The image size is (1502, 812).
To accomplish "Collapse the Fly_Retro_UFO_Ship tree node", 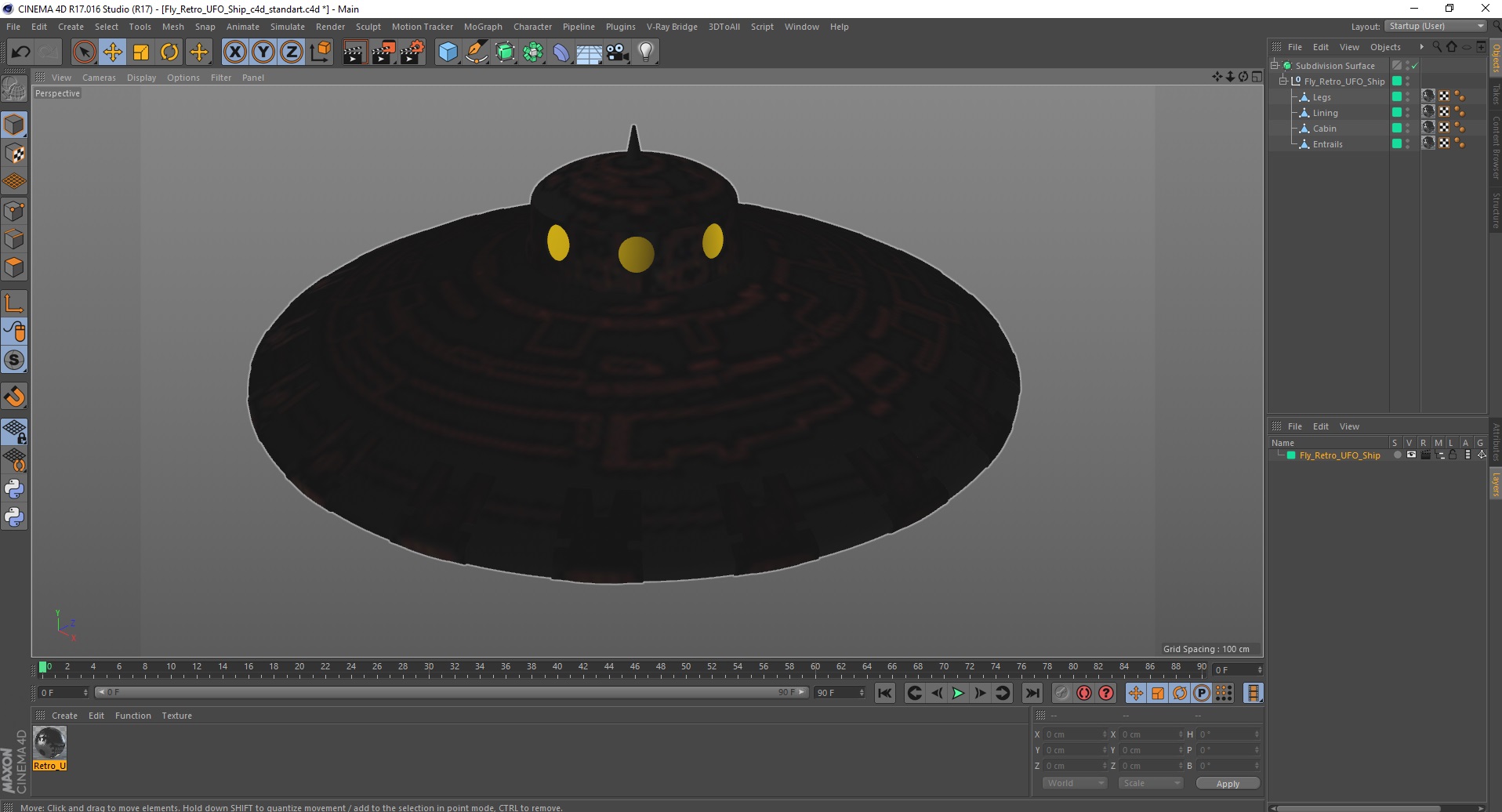I will pos(1283,81).
